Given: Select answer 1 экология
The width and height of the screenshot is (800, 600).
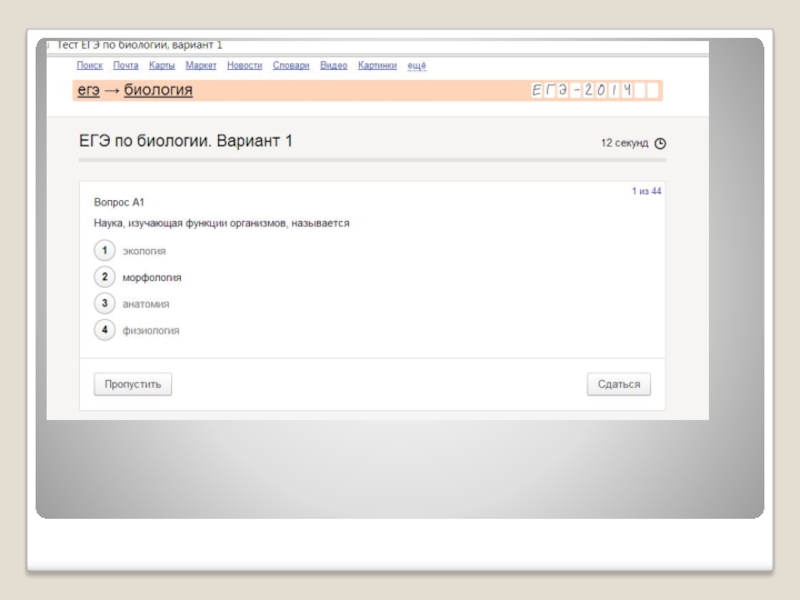Looking at the screenshot, I should coord(105,250).
